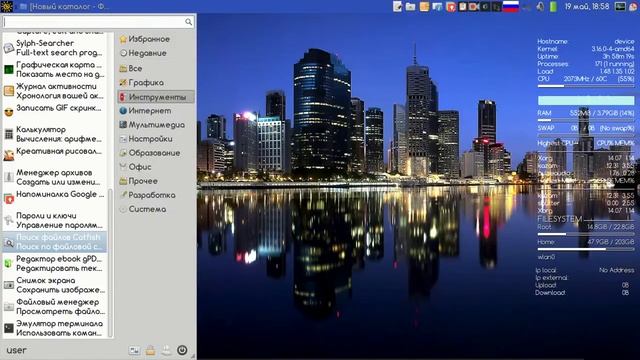Viewport: 640px width, 360px height.
Task: Select the Система category
Action: pyautogui.click(x=156, y=209)
